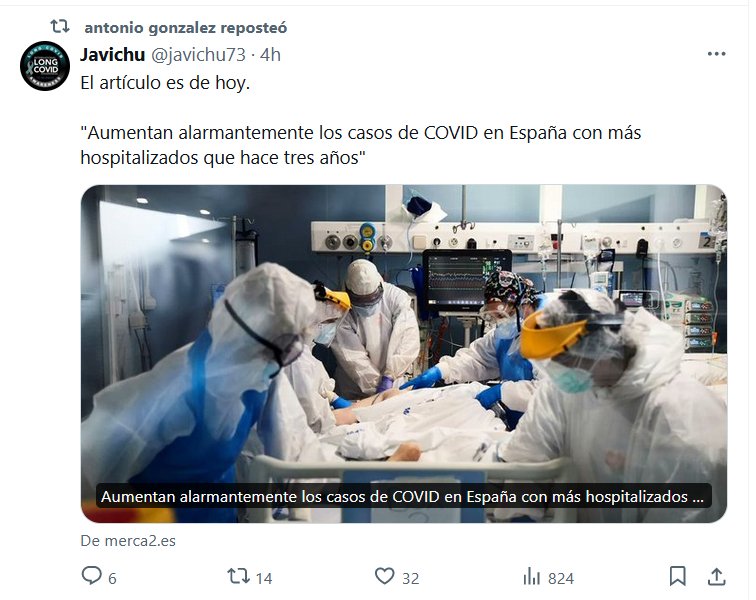
Task: Open the hospital ICU article preview image
Action: [x=404, y=354]
